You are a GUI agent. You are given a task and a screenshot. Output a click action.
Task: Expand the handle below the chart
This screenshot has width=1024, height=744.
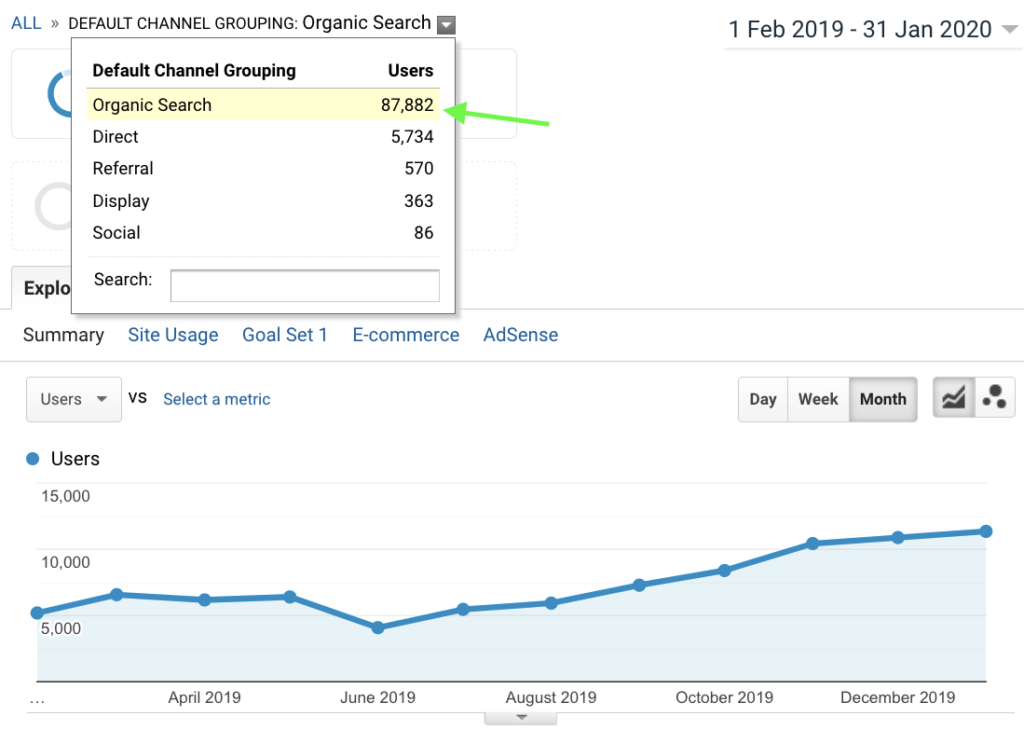(520, 718)
